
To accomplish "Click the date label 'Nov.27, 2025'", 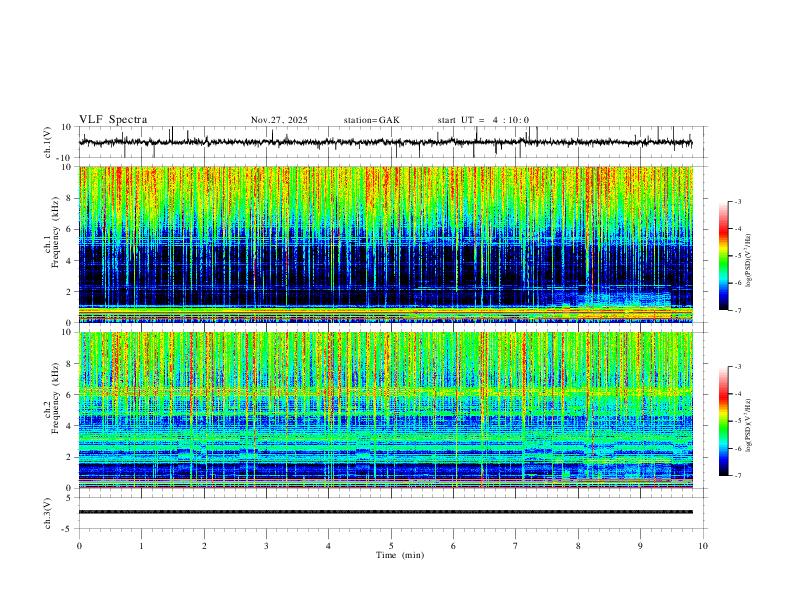I will coord(279,120).
